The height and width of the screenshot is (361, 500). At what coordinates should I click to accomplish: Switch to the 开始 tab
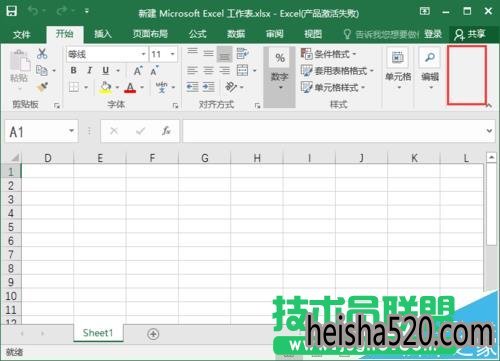pos(64,34)
